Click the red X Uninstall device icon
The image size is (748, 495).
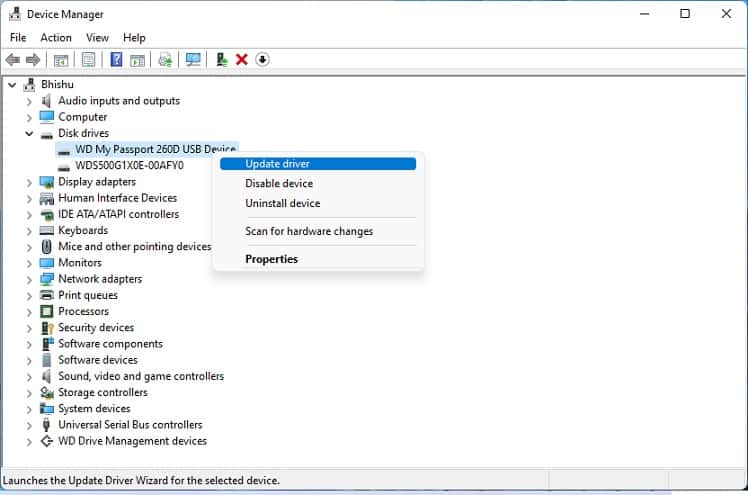tap(242, 60)
